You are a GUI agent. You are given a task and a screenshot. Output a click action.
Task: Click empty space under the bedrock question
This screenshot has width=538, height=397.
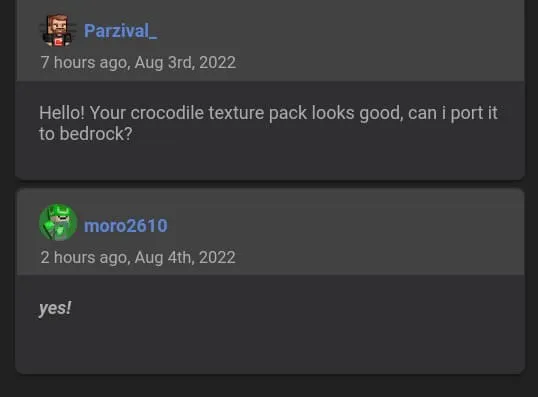[x=270, y=160]
